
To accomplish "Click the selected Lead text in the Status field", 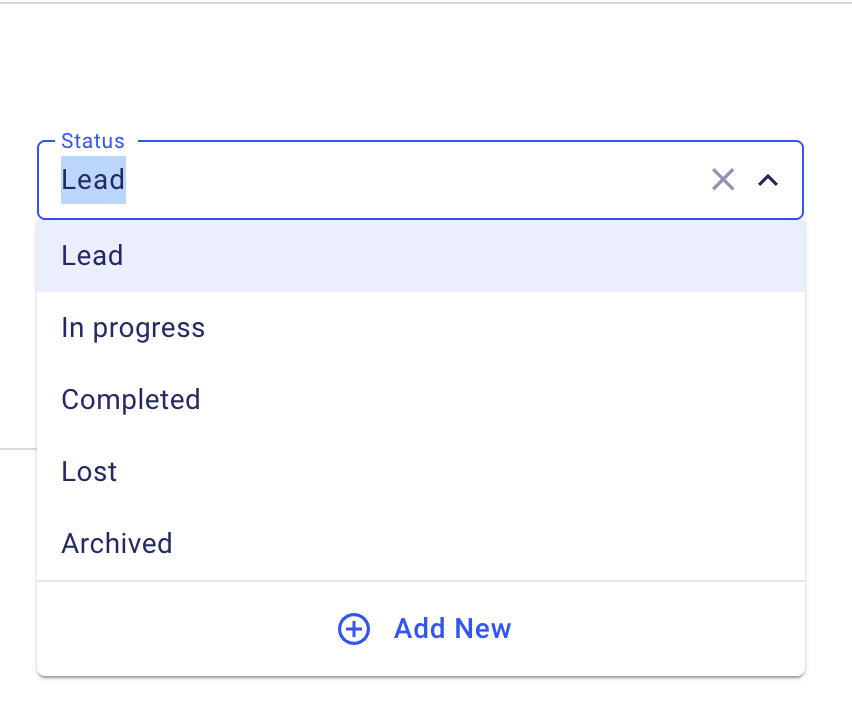I will click(93, 180).
